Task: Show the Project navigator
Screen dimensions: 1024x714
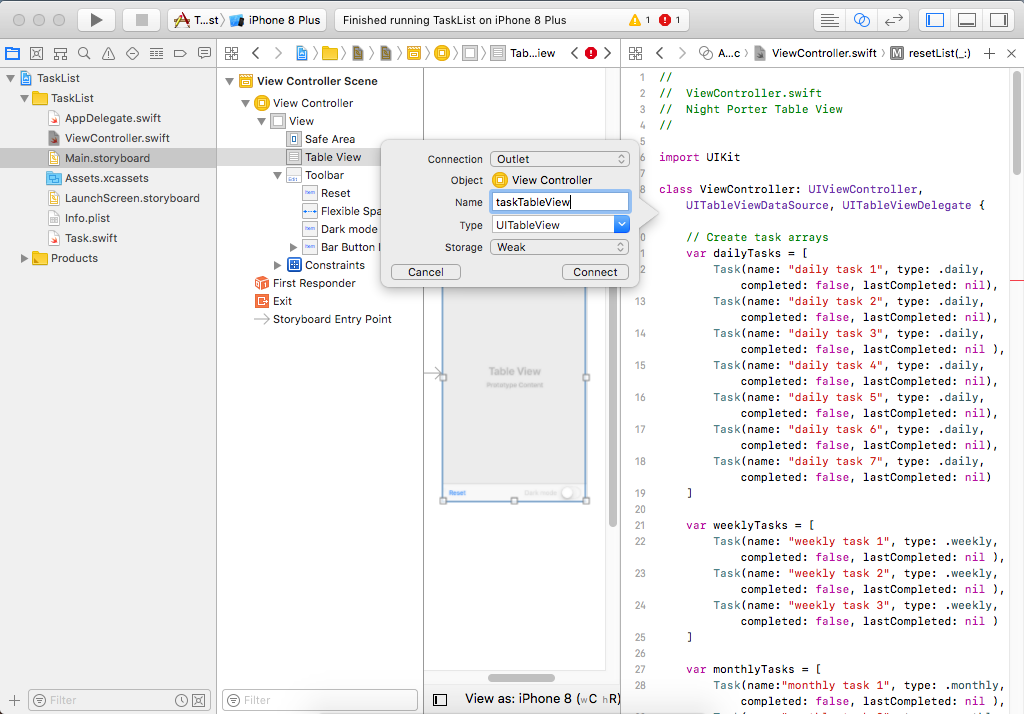Action: (12, 53)
